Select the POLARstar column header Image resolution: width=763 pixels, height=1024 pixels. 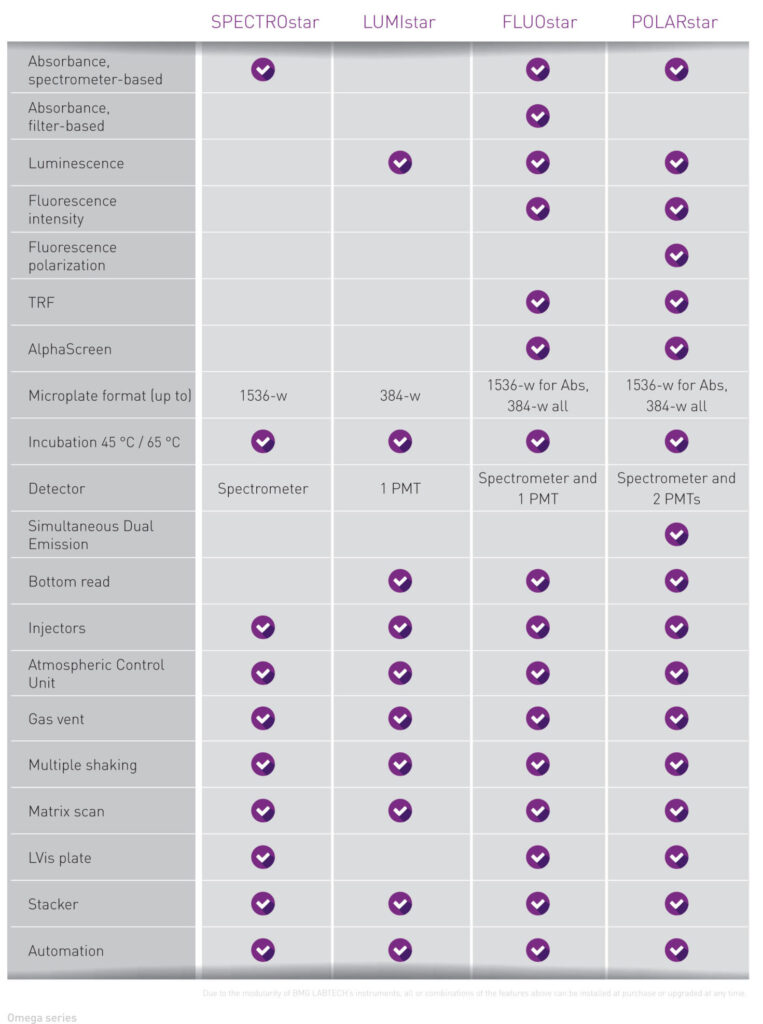click(x=674, y=22)
